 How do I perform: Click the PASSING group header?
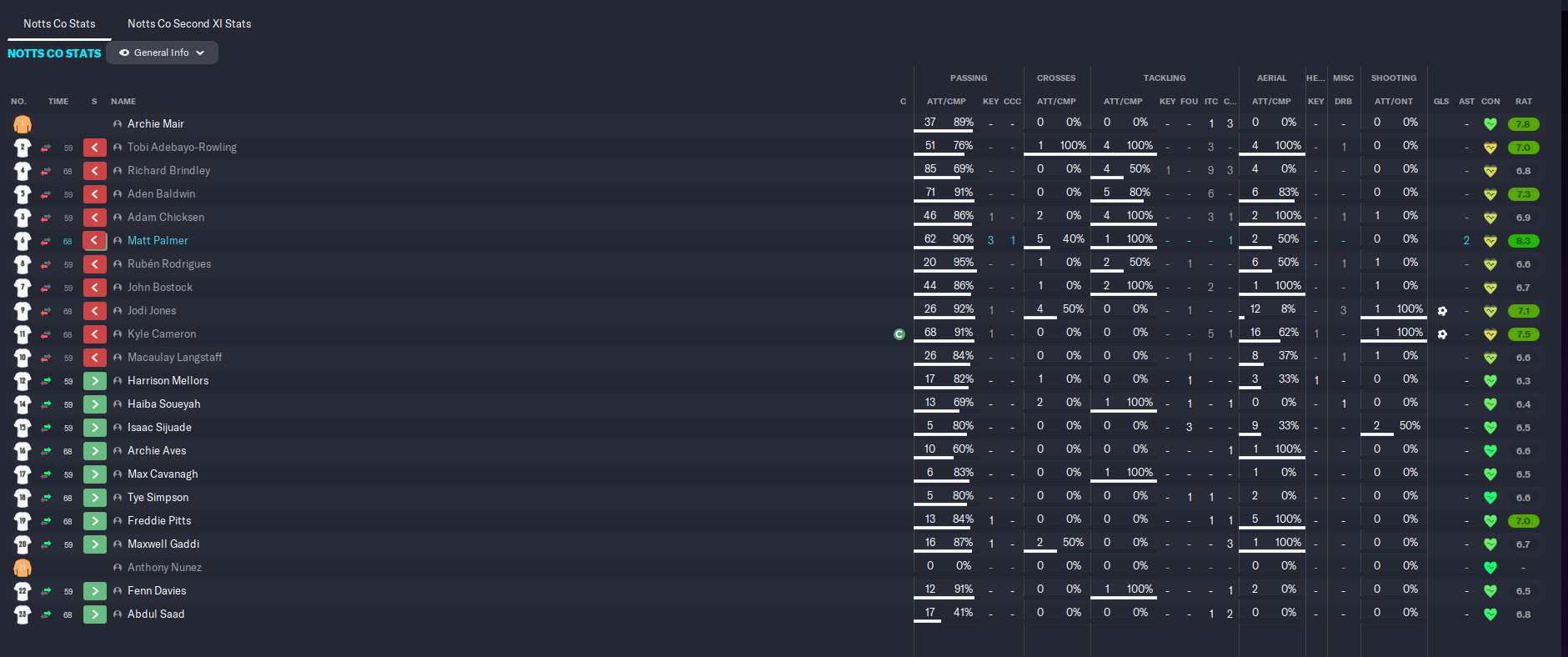pos(969,78)
